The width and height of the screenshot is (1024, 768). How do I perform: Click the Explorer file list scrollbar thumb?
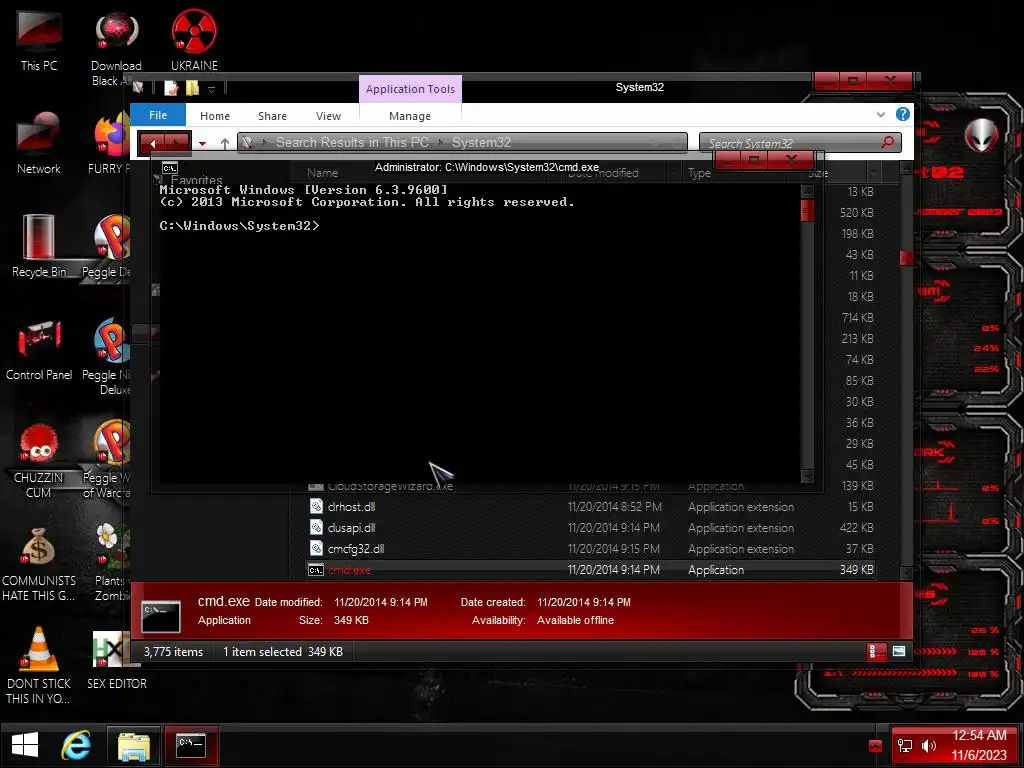906,257
